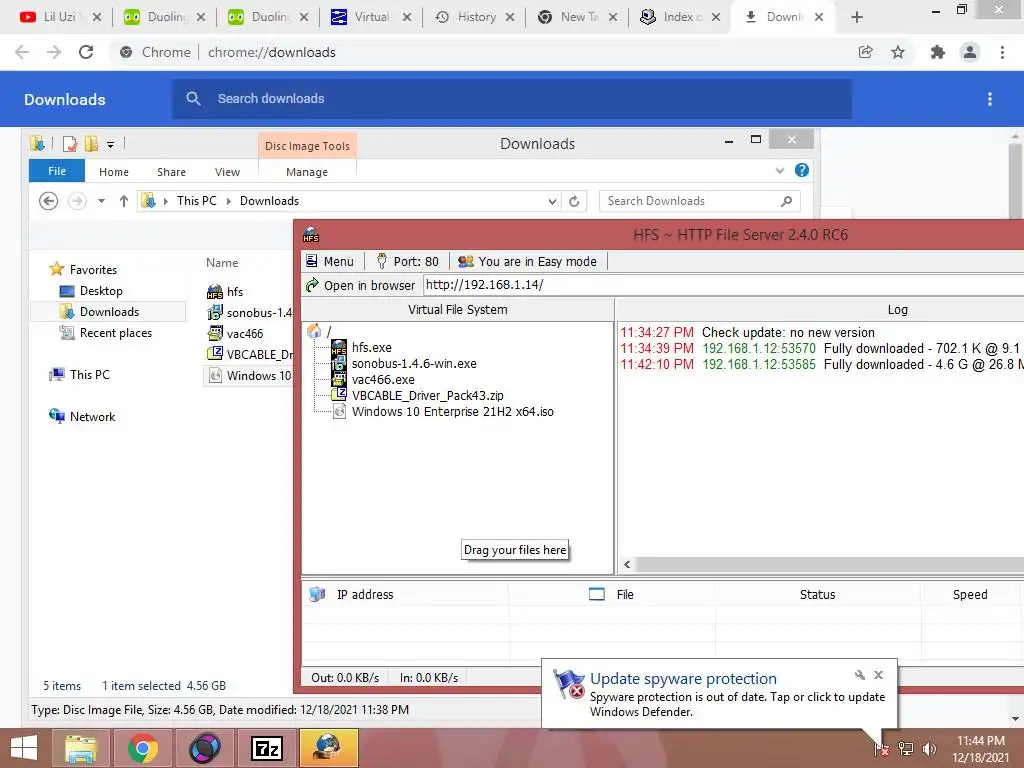Click the Chrome share page icon
1024x768 pixels.
click(x=865, y=52)
